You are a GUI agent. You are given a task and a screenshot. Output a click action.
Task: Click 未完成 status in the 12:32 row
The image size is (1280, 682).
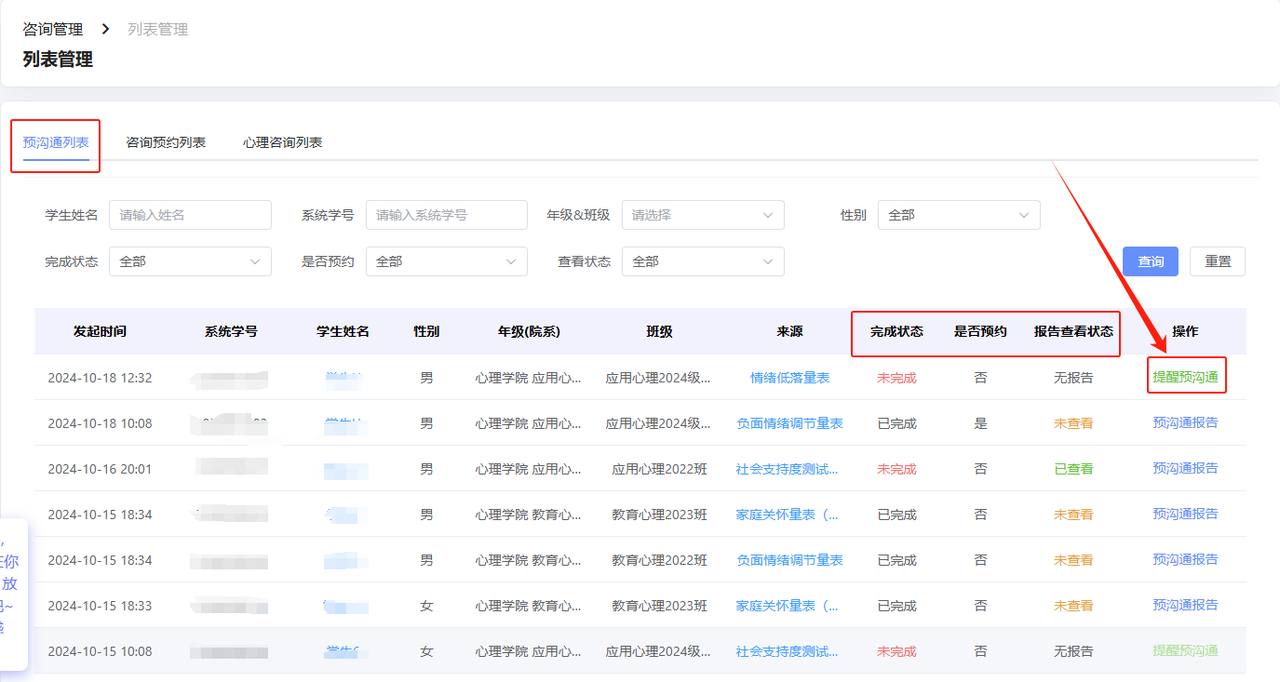897,378
